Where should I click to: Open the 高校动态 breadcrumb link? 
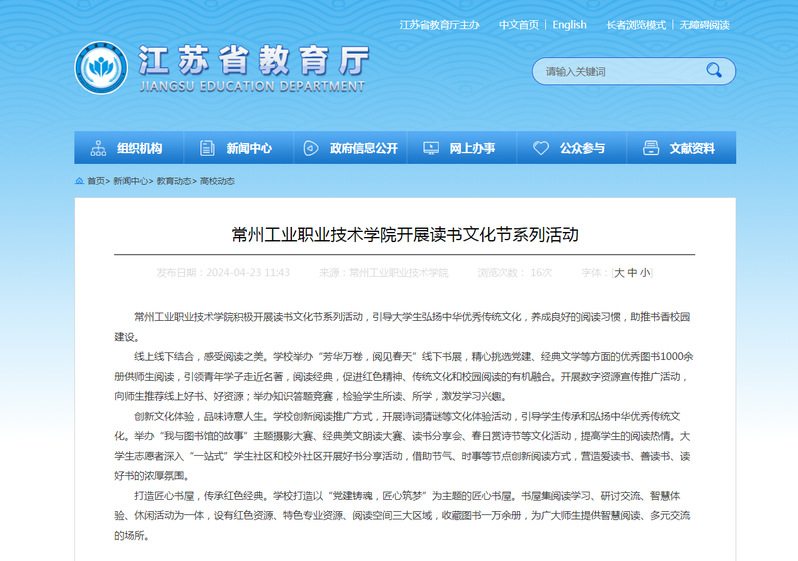(x=217, y=181)
